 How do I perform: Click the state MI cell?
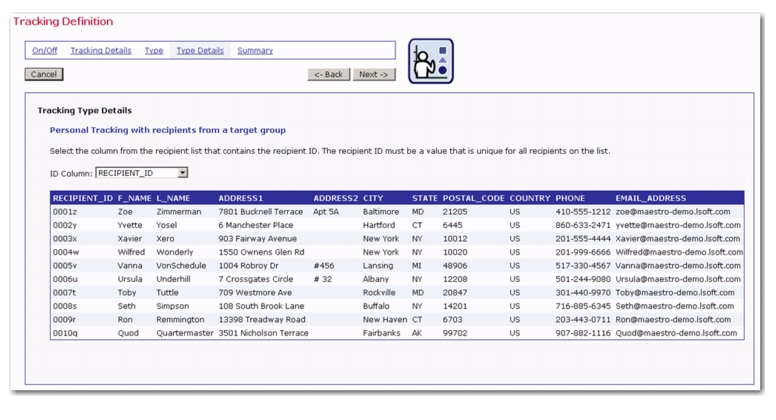(x=417, y=266)
